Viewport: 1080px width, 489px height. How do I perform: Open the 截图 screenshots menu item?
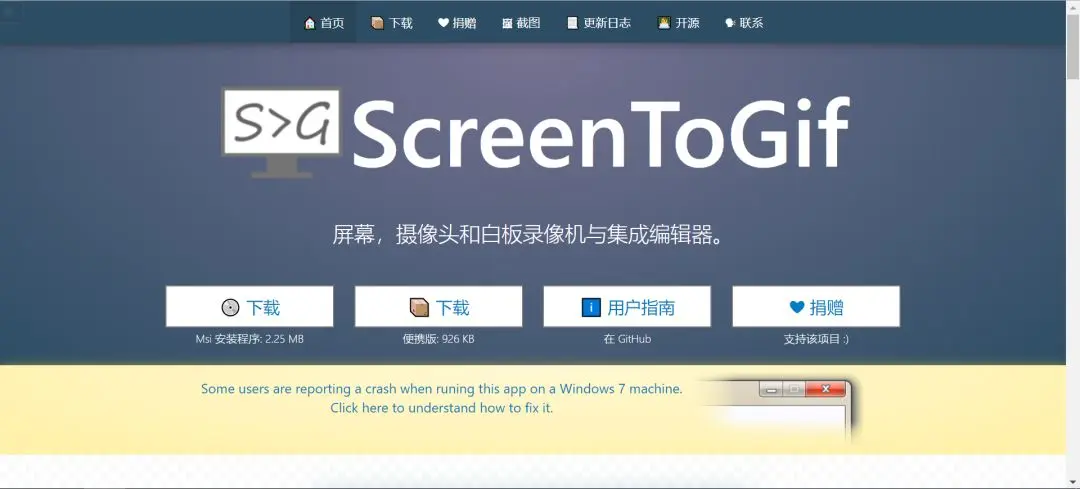521,23
